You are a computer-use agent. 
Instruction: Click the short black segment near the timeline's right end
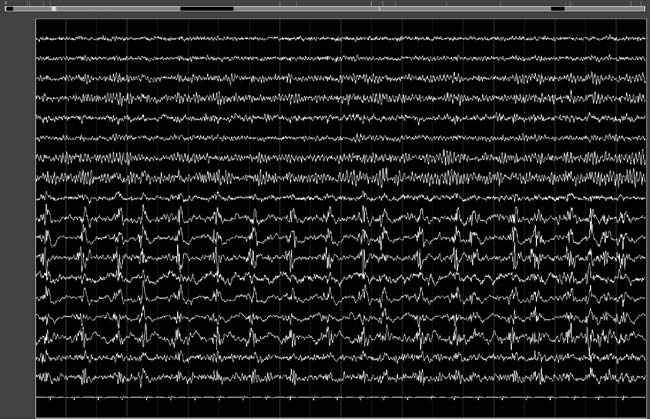point(557,8)
